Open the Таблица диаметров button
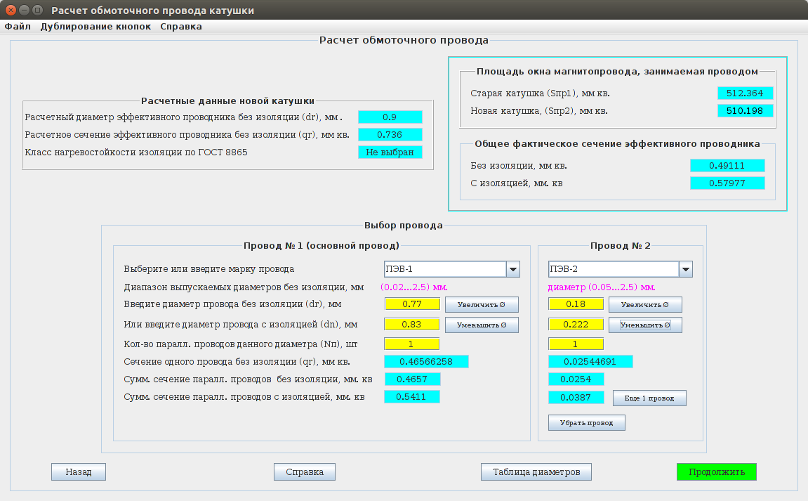 [536, 471]
